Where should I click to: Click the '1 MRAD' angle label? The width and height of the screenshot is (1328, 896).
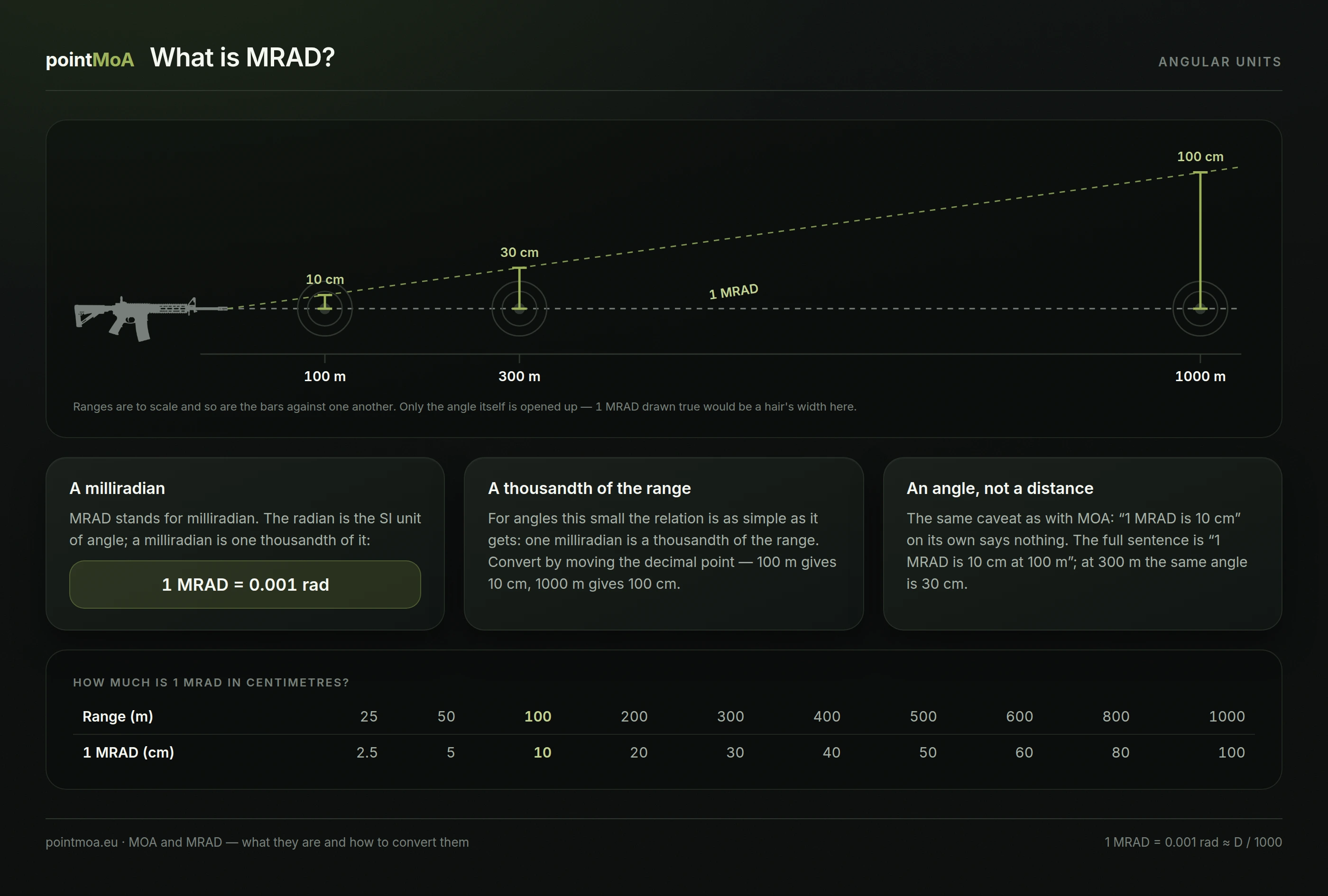pos(733,292)
